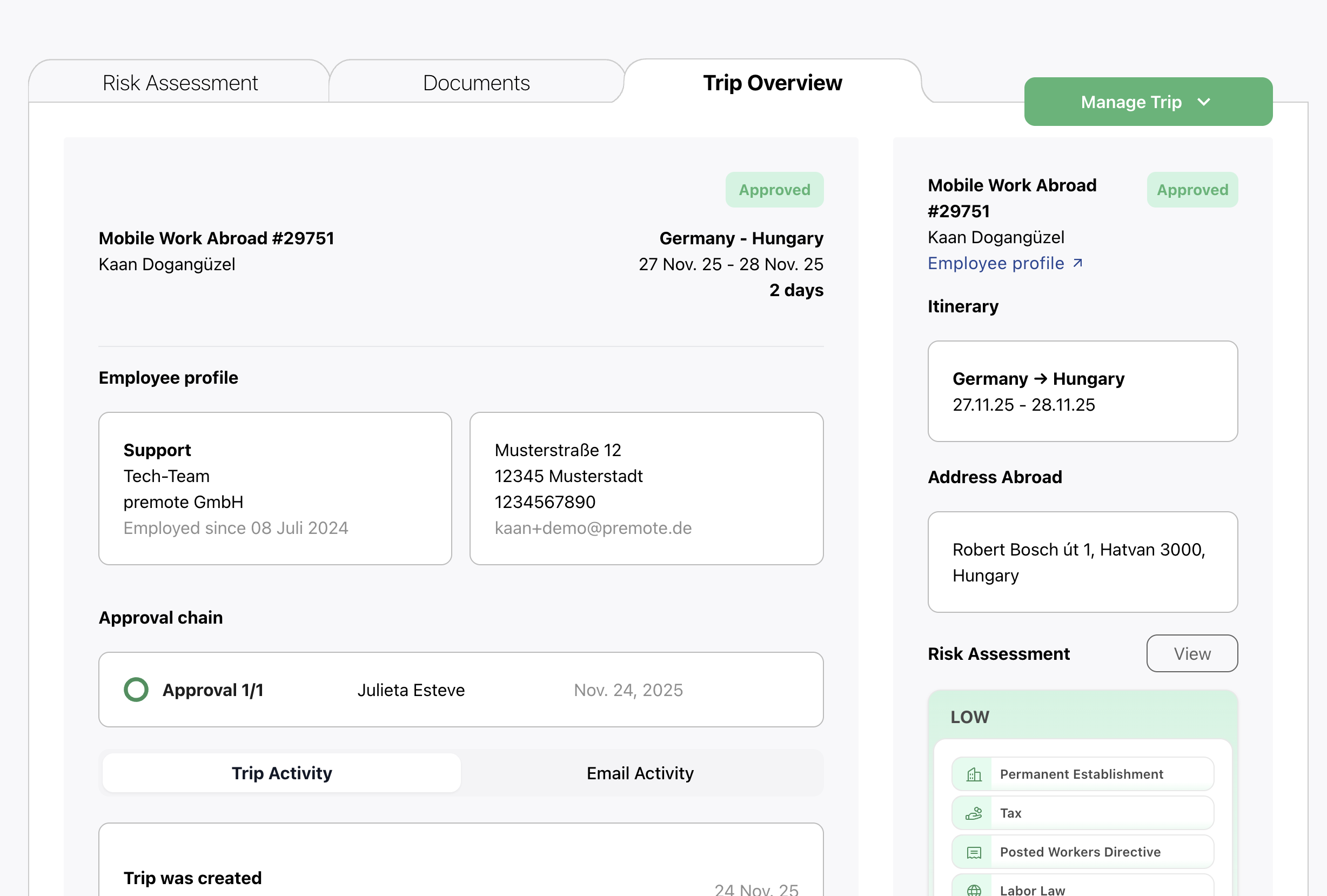
Task: Open the Manage Trip menu button
Action: pyautogui.click(x=1148, y=102)
